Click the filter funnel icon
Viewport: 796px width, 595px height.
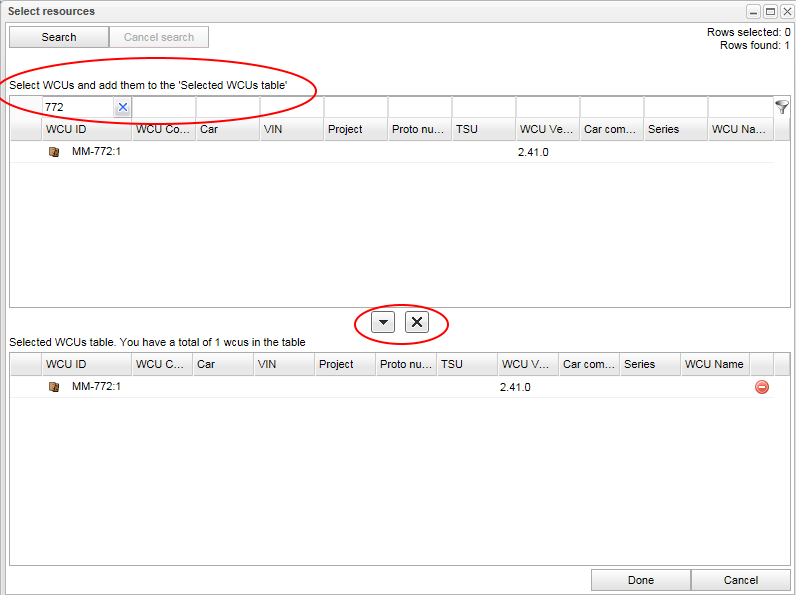click(782, 107)
